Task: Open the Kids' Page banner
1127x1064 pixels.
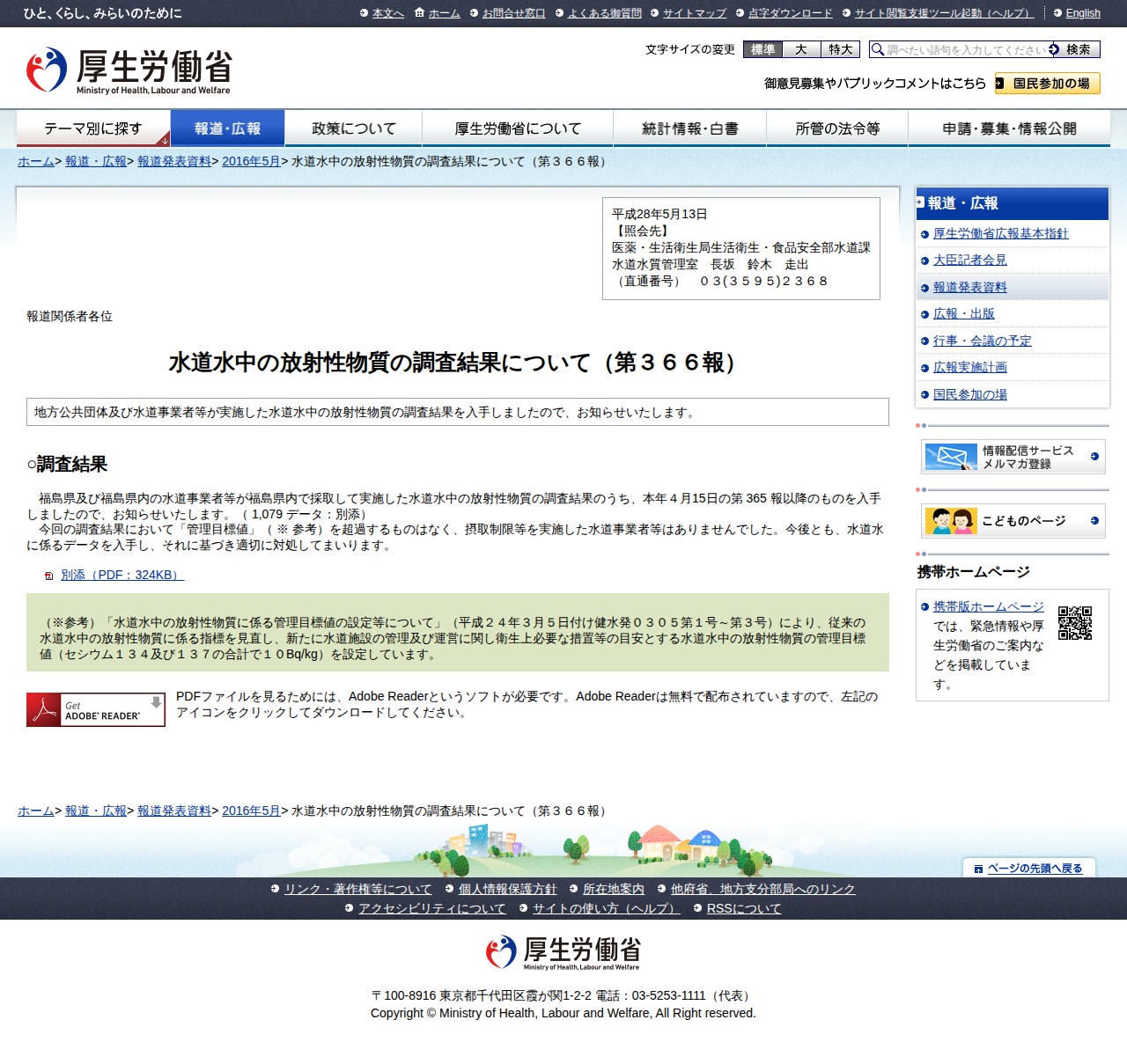Action: pyautogui.click(x=1013, y=521)
